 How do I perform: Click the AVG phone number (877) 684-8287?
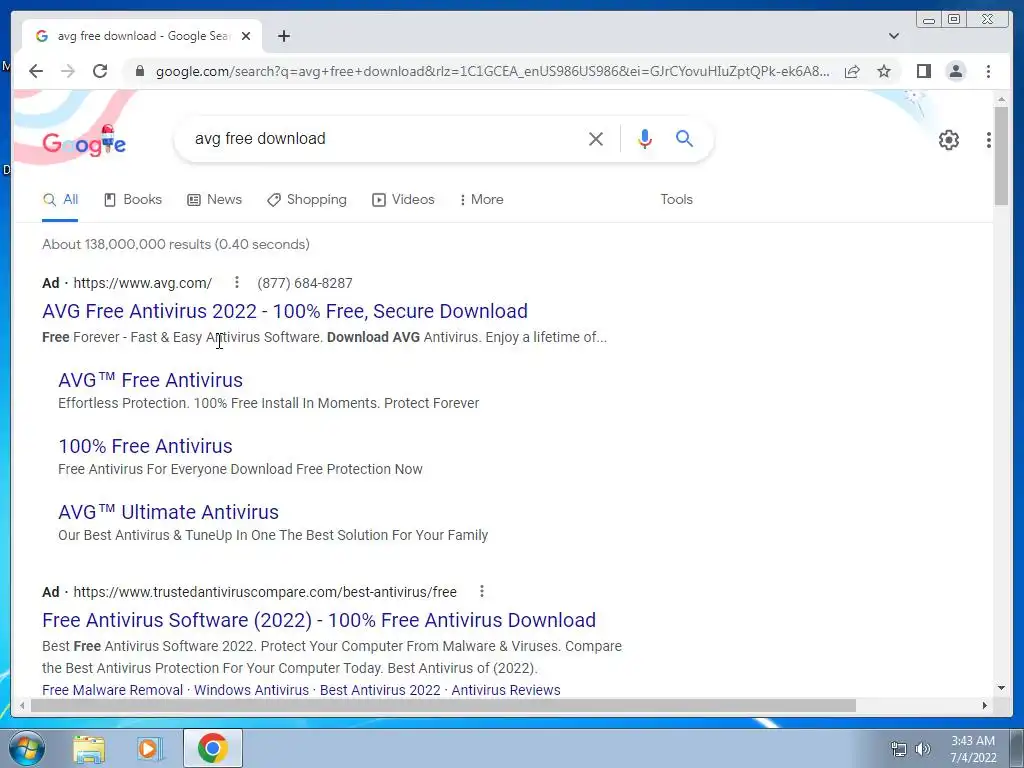coord(304,283)
